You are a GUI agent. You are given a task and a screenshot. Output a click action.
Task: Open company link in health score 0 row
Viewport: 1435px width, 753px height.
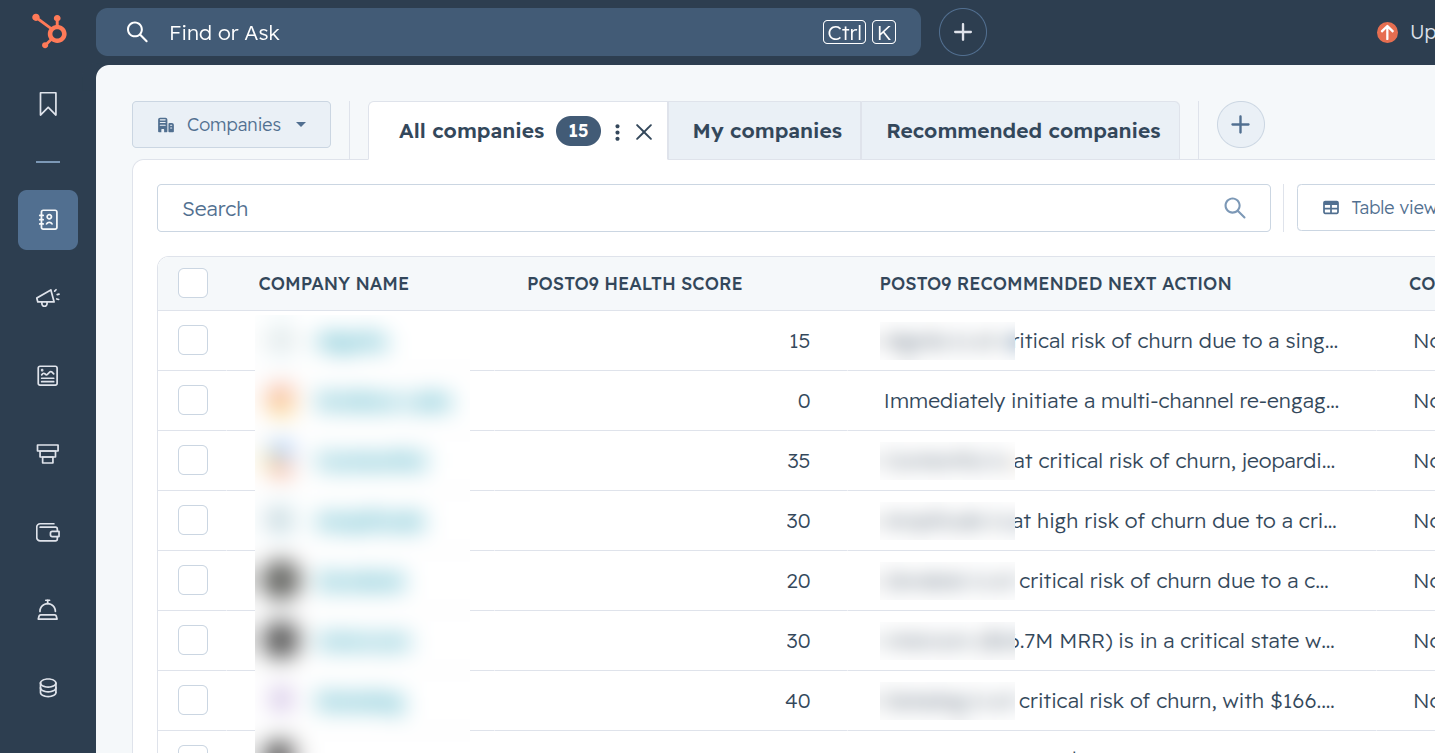pyautogui.click(x=383, y=401)
